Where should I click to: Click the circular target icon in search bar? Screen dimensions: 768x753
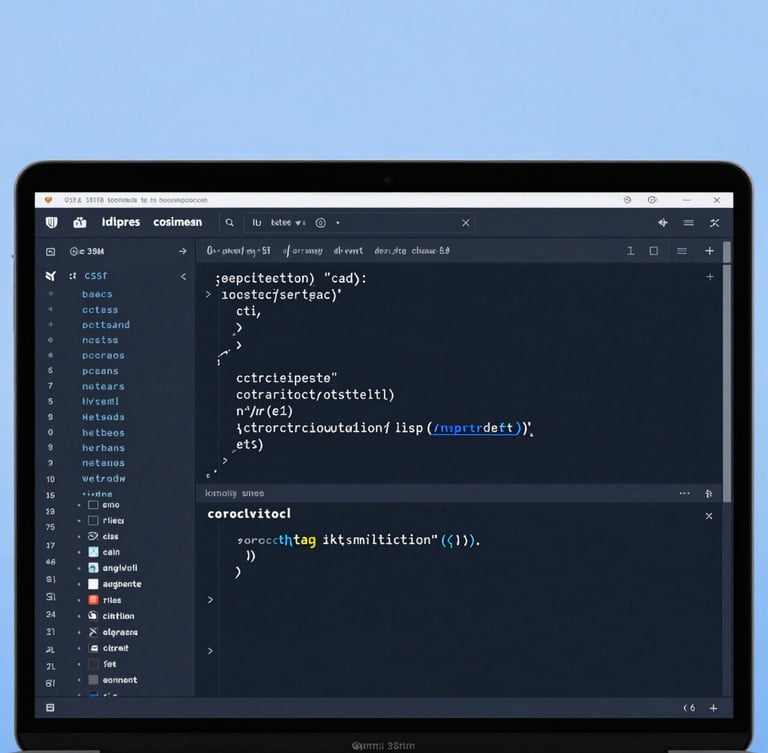[320, 223]
